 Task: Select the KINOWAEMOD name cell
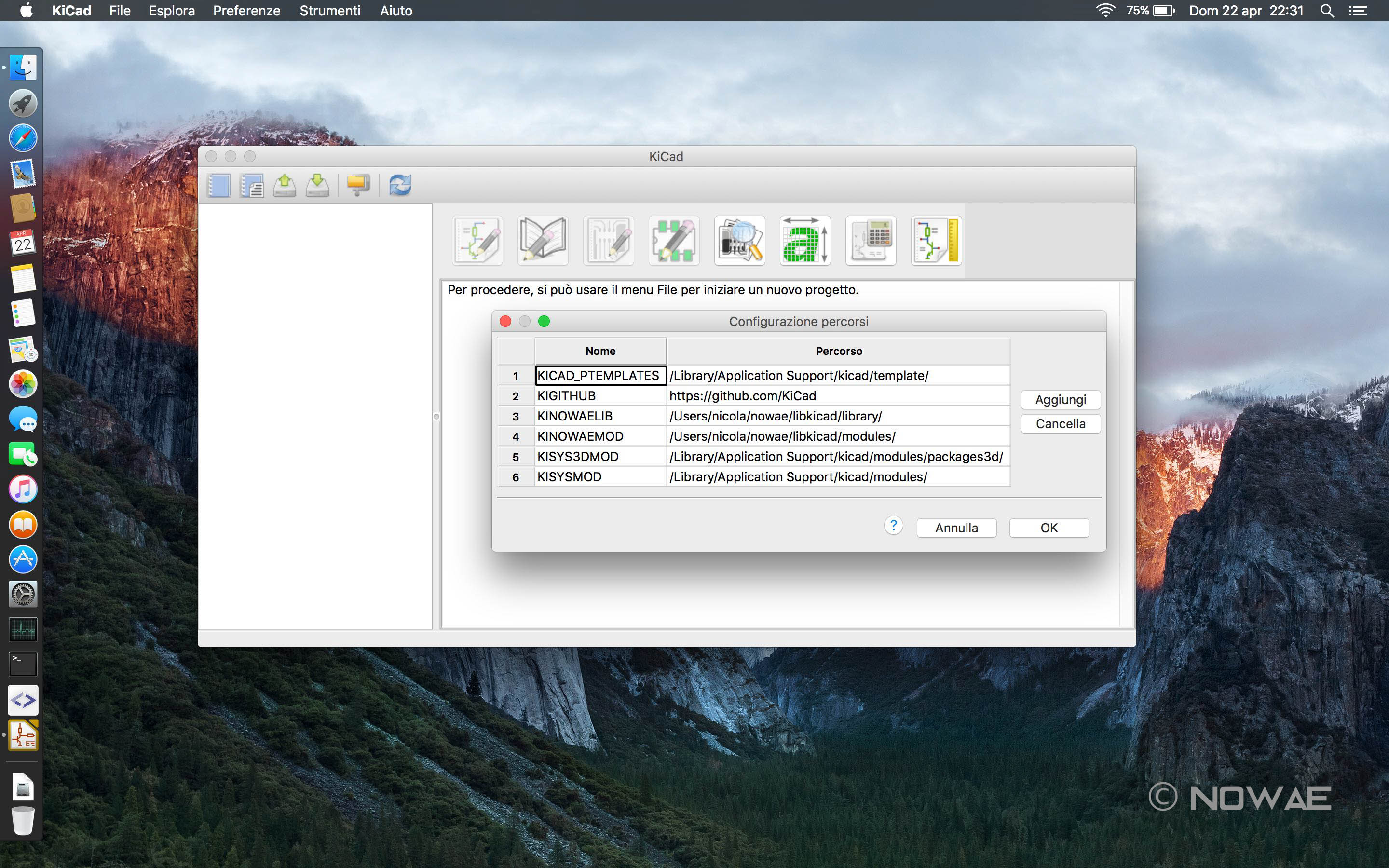pyautogui.click(x=600, y=436)
